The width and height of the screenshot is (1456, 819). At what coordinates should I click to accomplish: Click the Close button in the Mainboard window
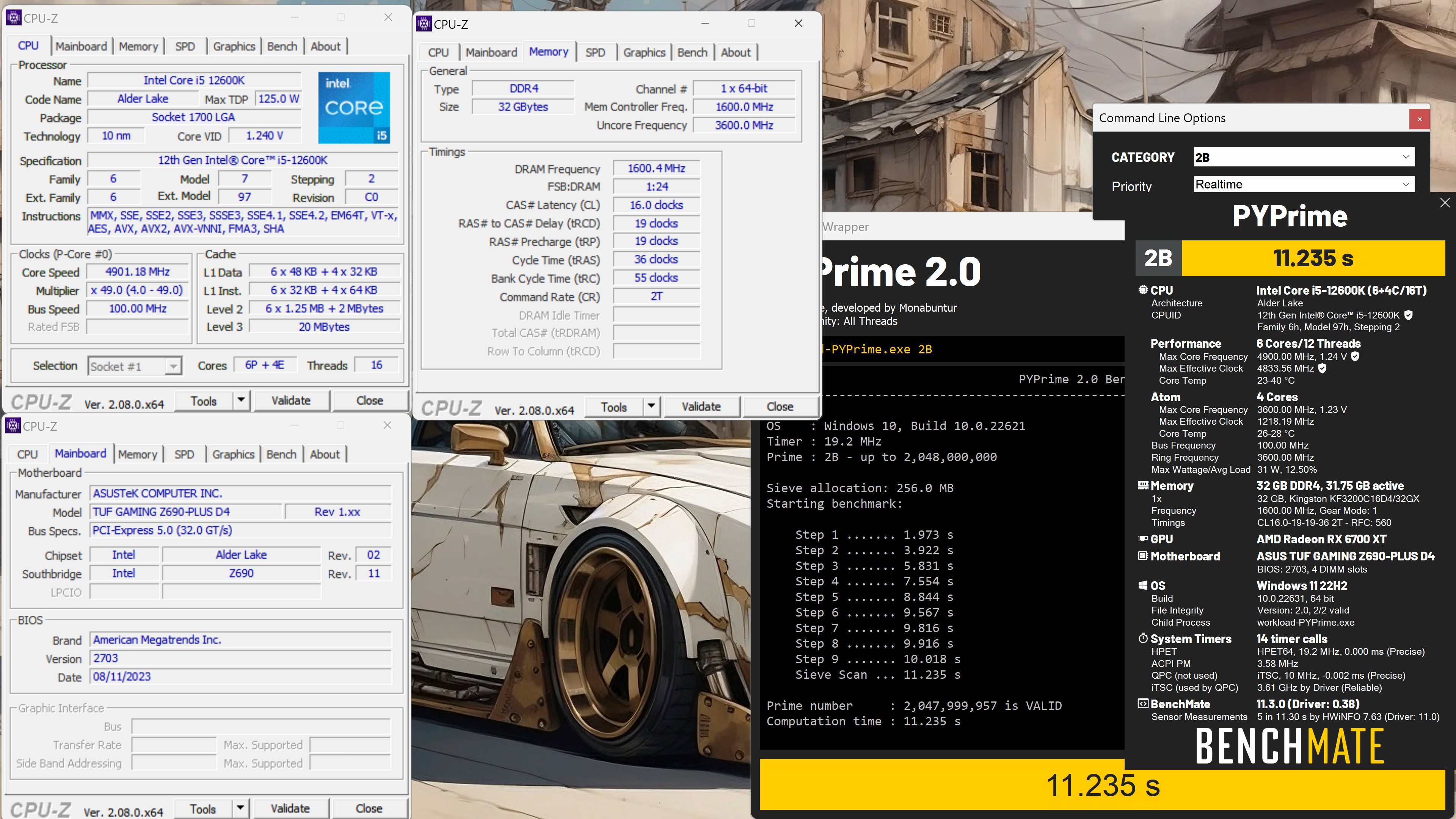point(369,808)
